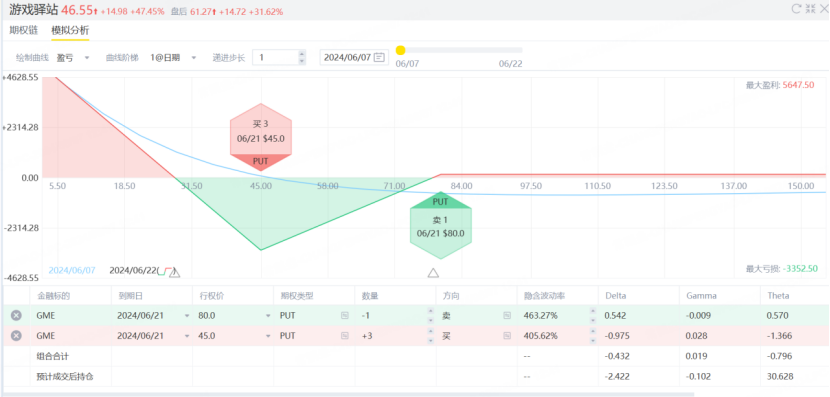Click the quantity -1 stepper
Screen dimensions: 830x397
point(430,315)
